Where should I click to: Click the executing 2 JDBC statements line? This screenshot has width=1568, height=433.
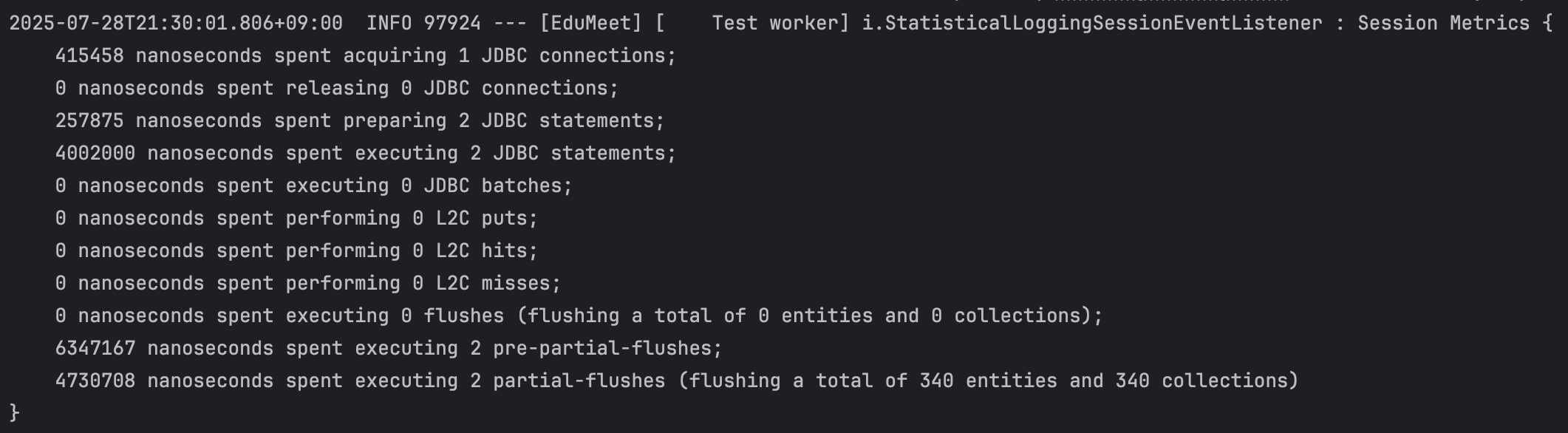tap(365, 154)
